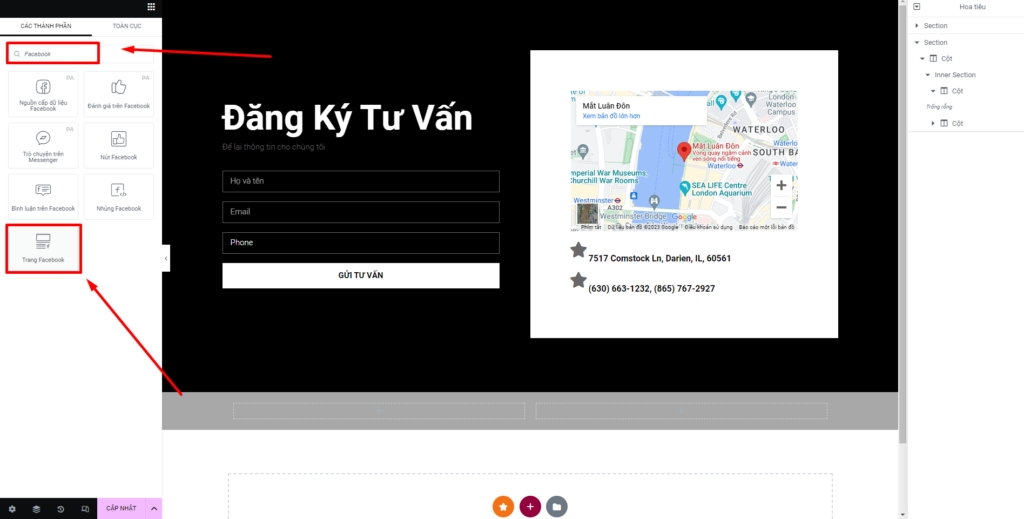This screenshot has height=519, width=1024.
Task: Choose the Nhúng Facebook widget
Action: [x=119, y=196]
